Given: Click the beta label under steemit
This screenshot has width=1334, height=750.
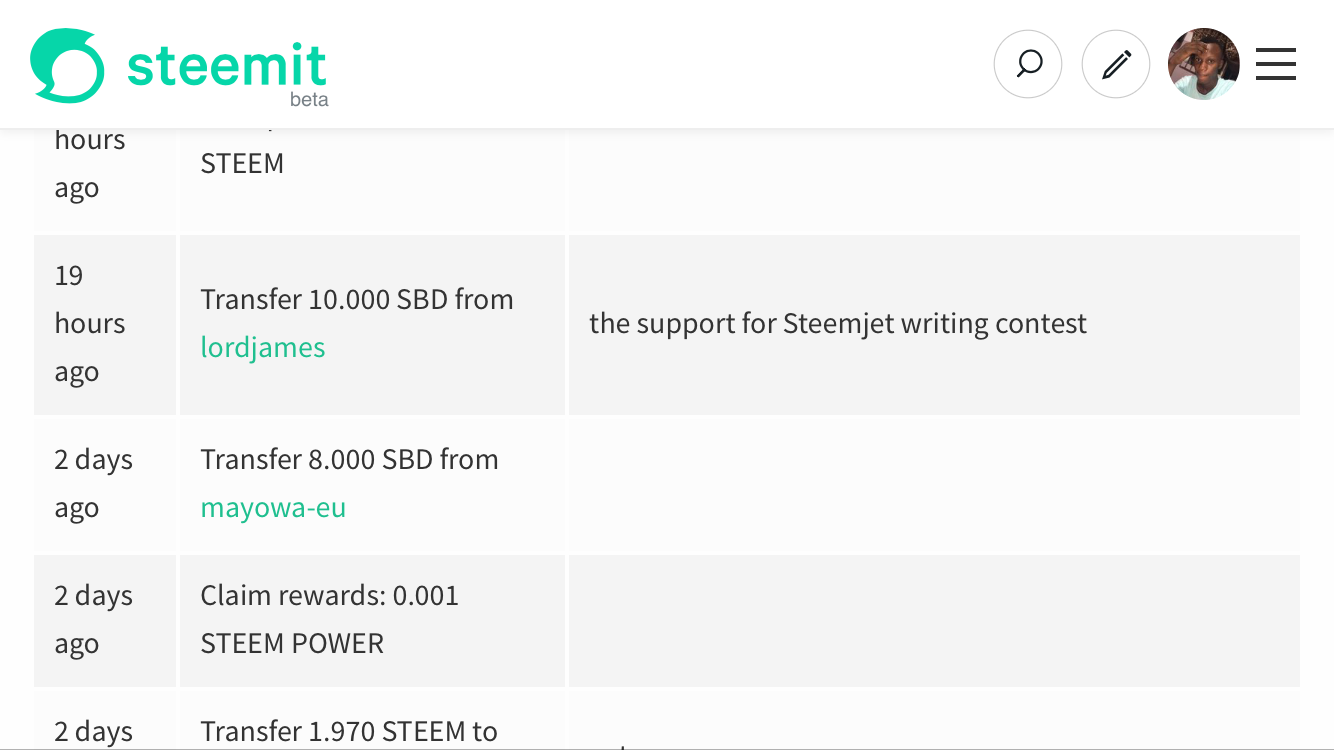Looking at the screenshot, I should tap(309, 100).
